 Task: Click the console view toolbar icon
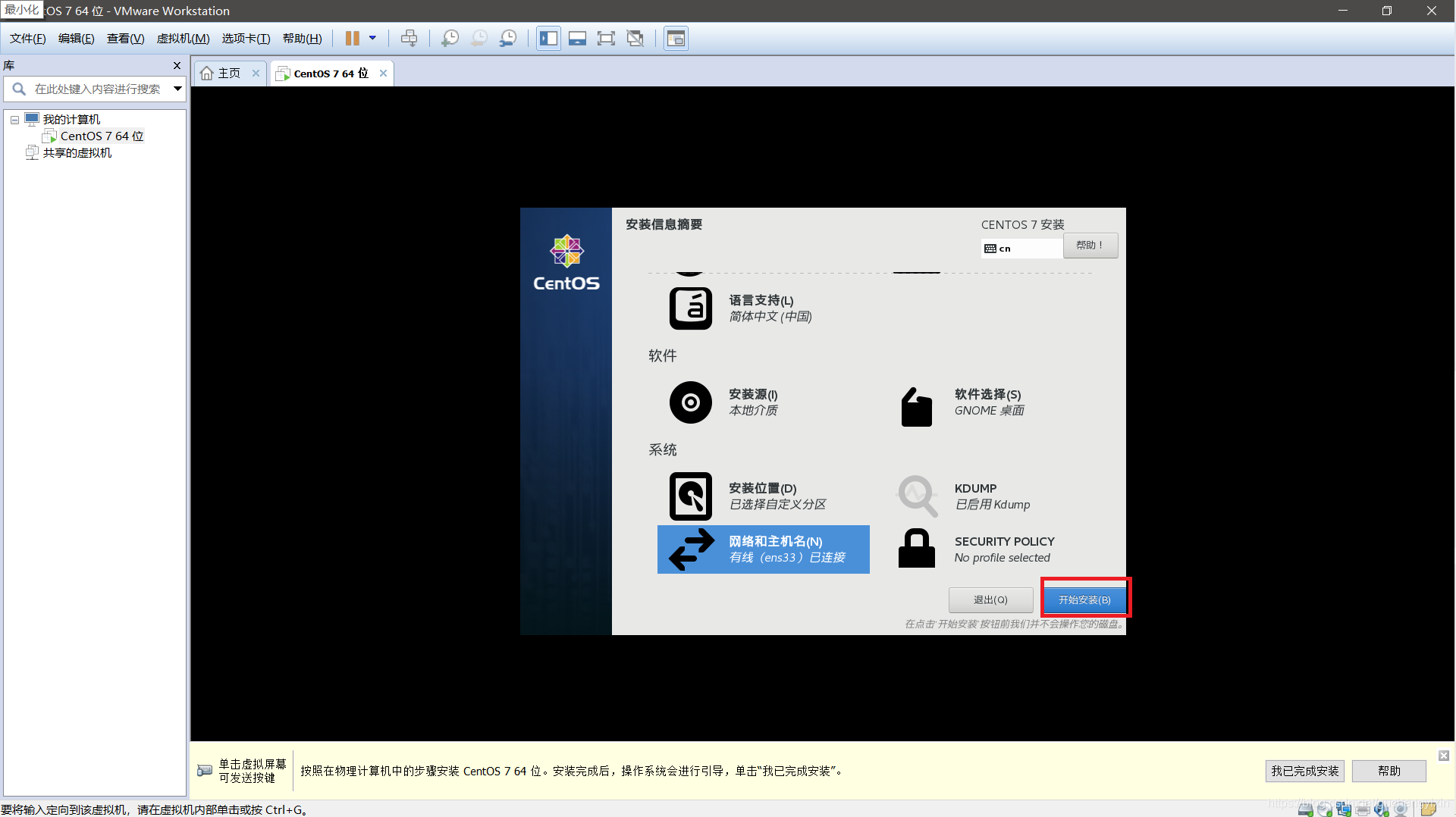pyautogui.click(x=676, y=38)
